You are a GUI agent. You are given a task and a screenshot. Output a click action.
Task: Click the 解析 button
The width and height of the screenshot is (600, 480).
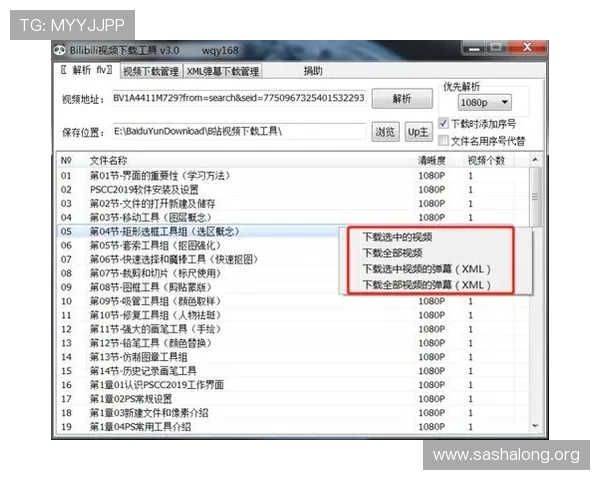[x=402, y=99]
